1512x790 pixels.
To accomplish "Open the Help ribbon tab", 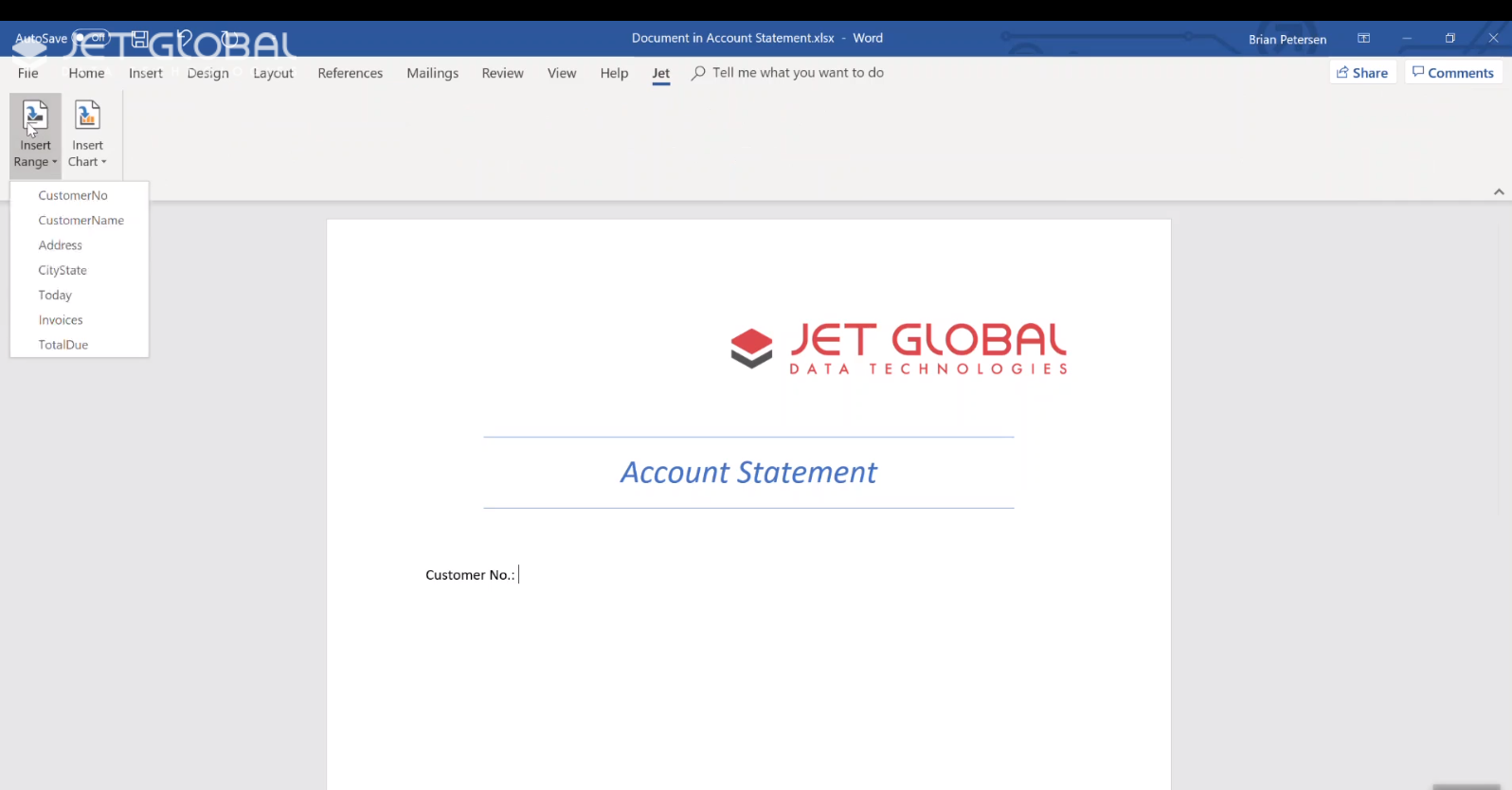I will [614, 73].
